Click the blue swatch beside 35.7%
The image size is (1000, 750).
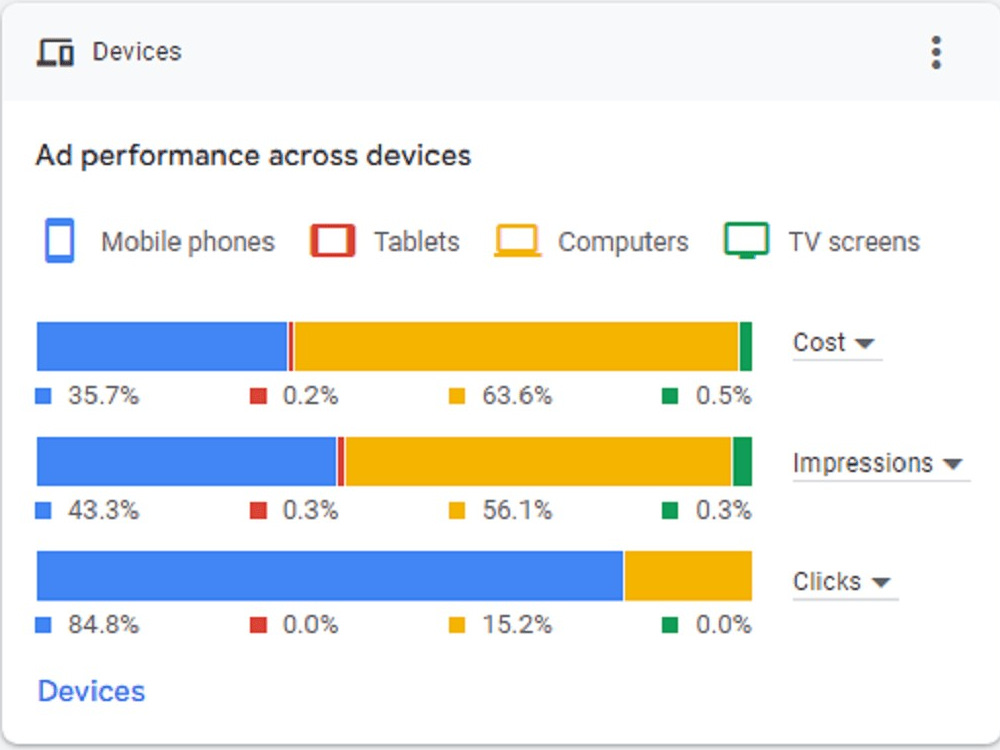pos(43,396)
